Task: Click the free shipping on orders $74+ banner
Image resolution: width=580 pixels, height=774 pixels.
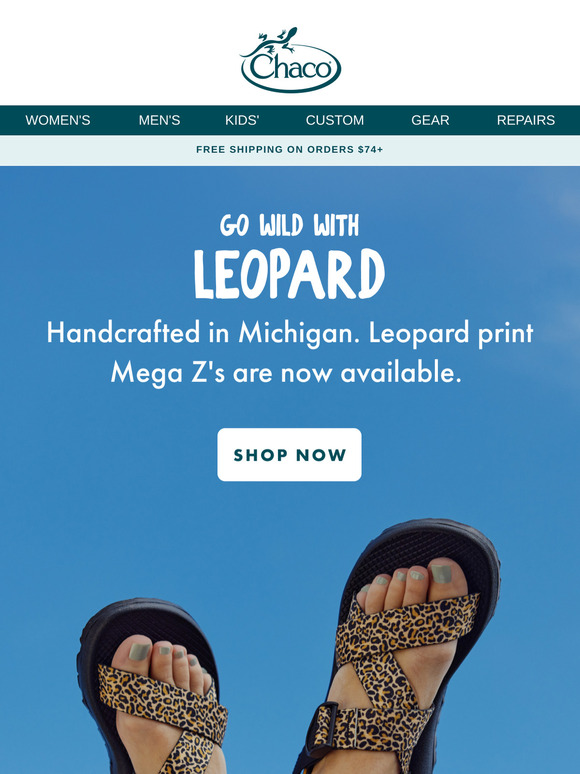Action: click(290, 150)
